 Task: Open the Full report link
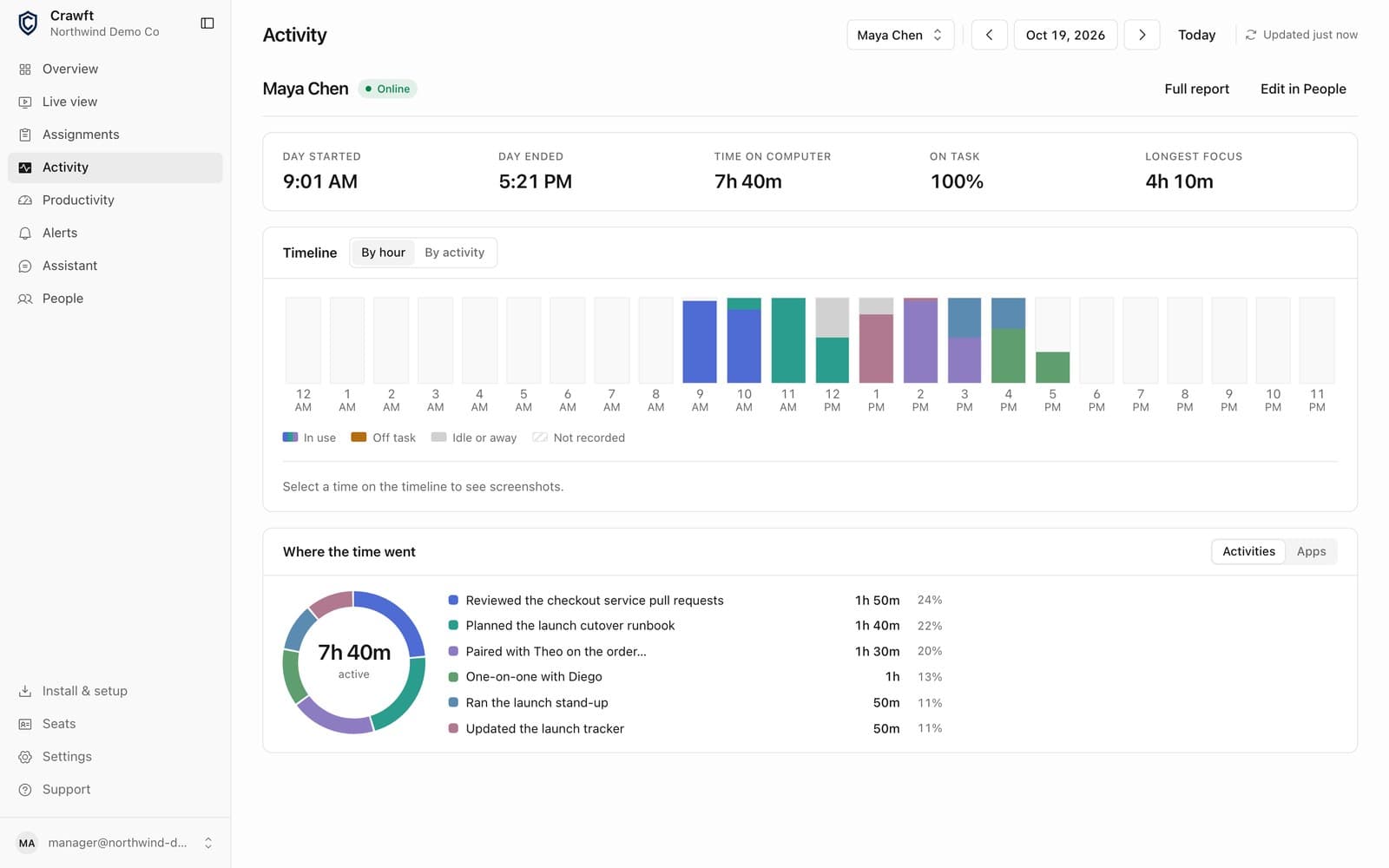(x=1196, y=89)
